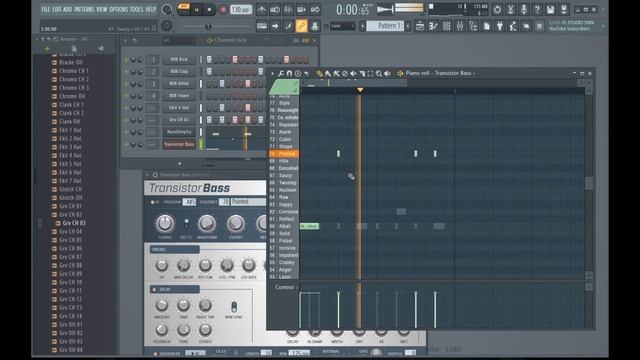Open the snap 'Line' dropdown
640x360 pixels.
(342, 26)
